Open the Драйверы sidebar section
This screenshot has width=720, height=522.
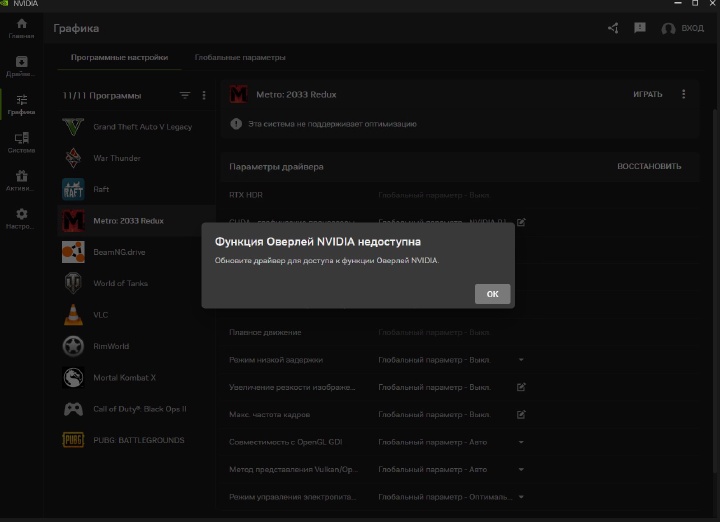click(x=22, y=67)
